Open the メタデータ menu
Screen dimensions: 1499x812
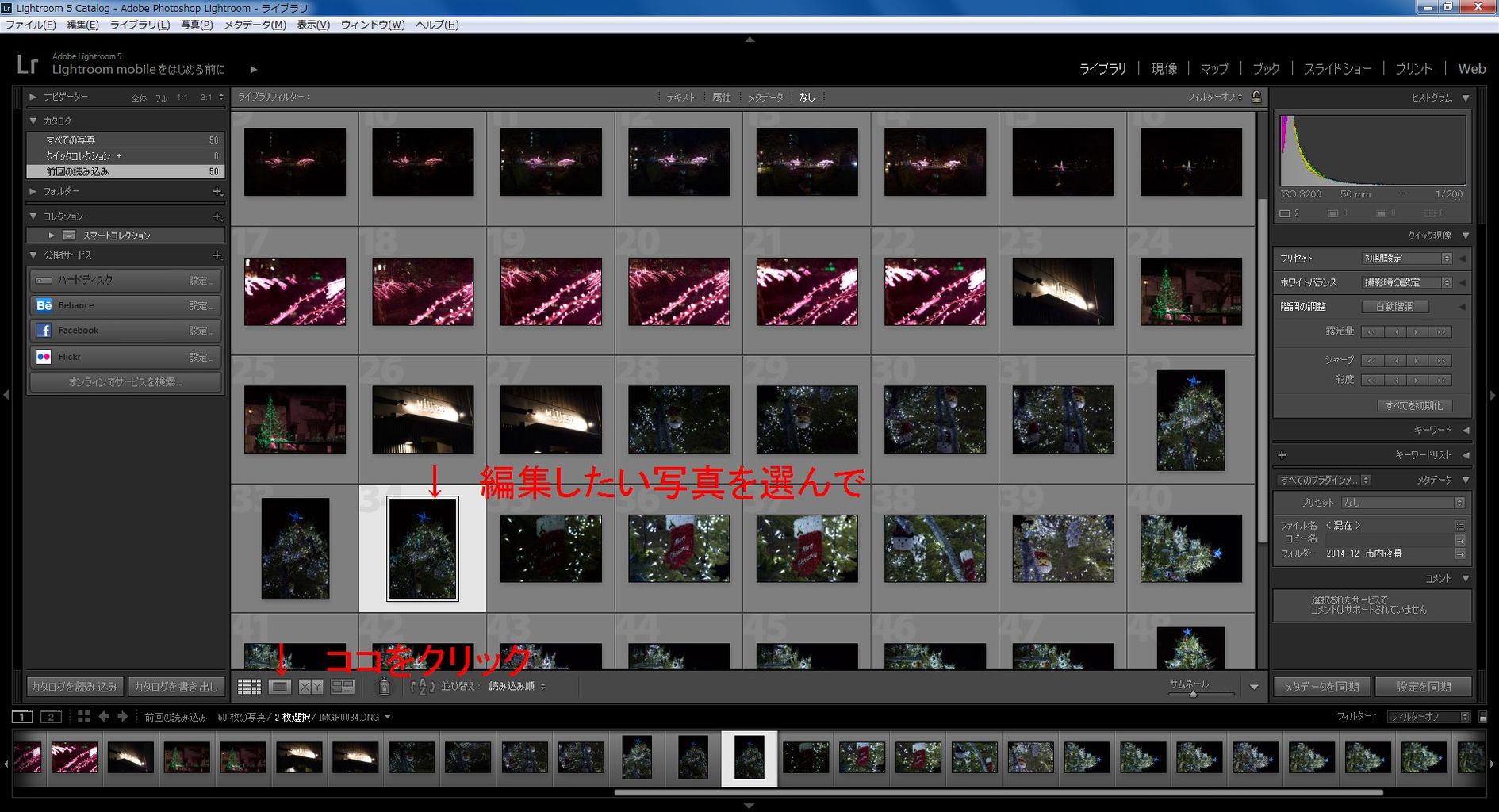pyautogui.click(x=254, y=25)
